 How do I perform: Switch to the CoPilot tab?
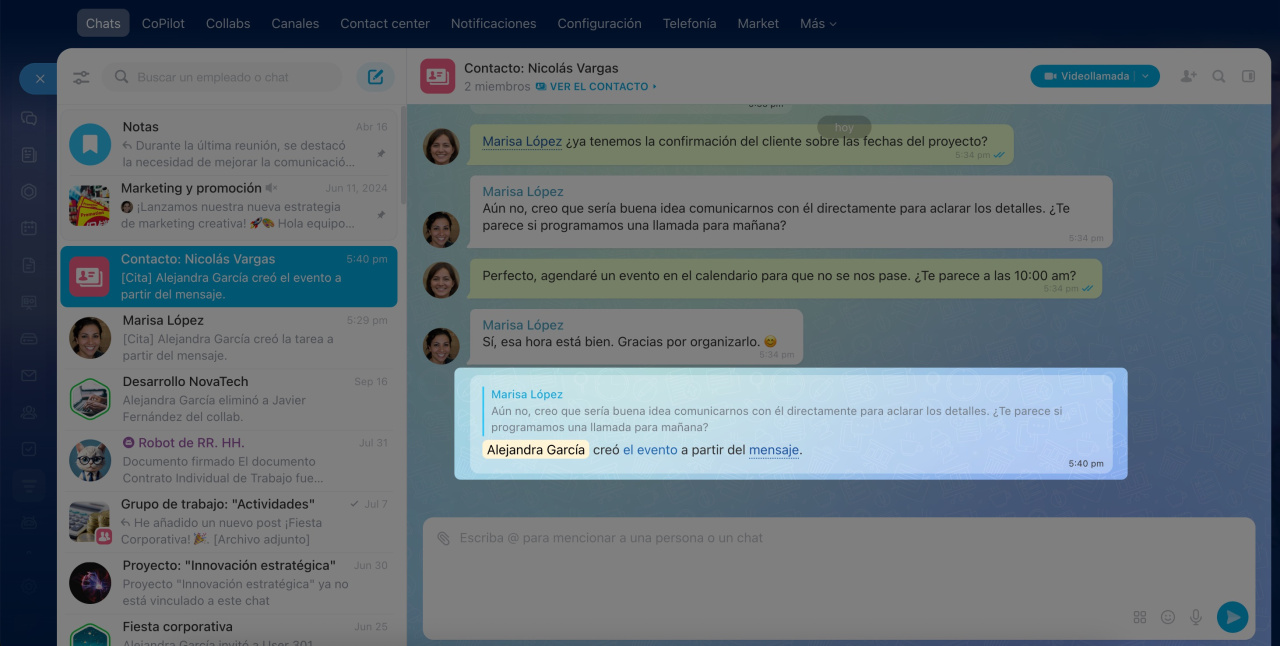tap(163, 23)
